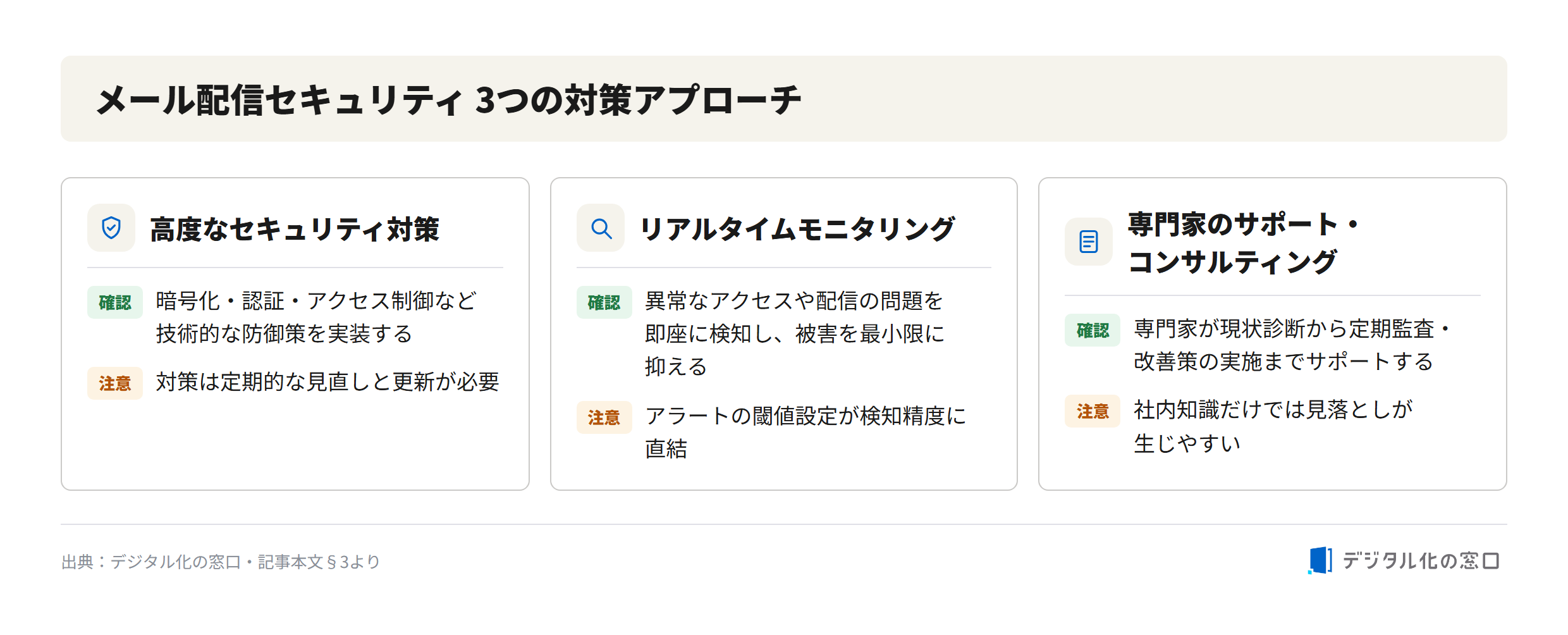
Task: Click the source text 出典：デジタル化の窓口
Action: [x=152, y=562]
